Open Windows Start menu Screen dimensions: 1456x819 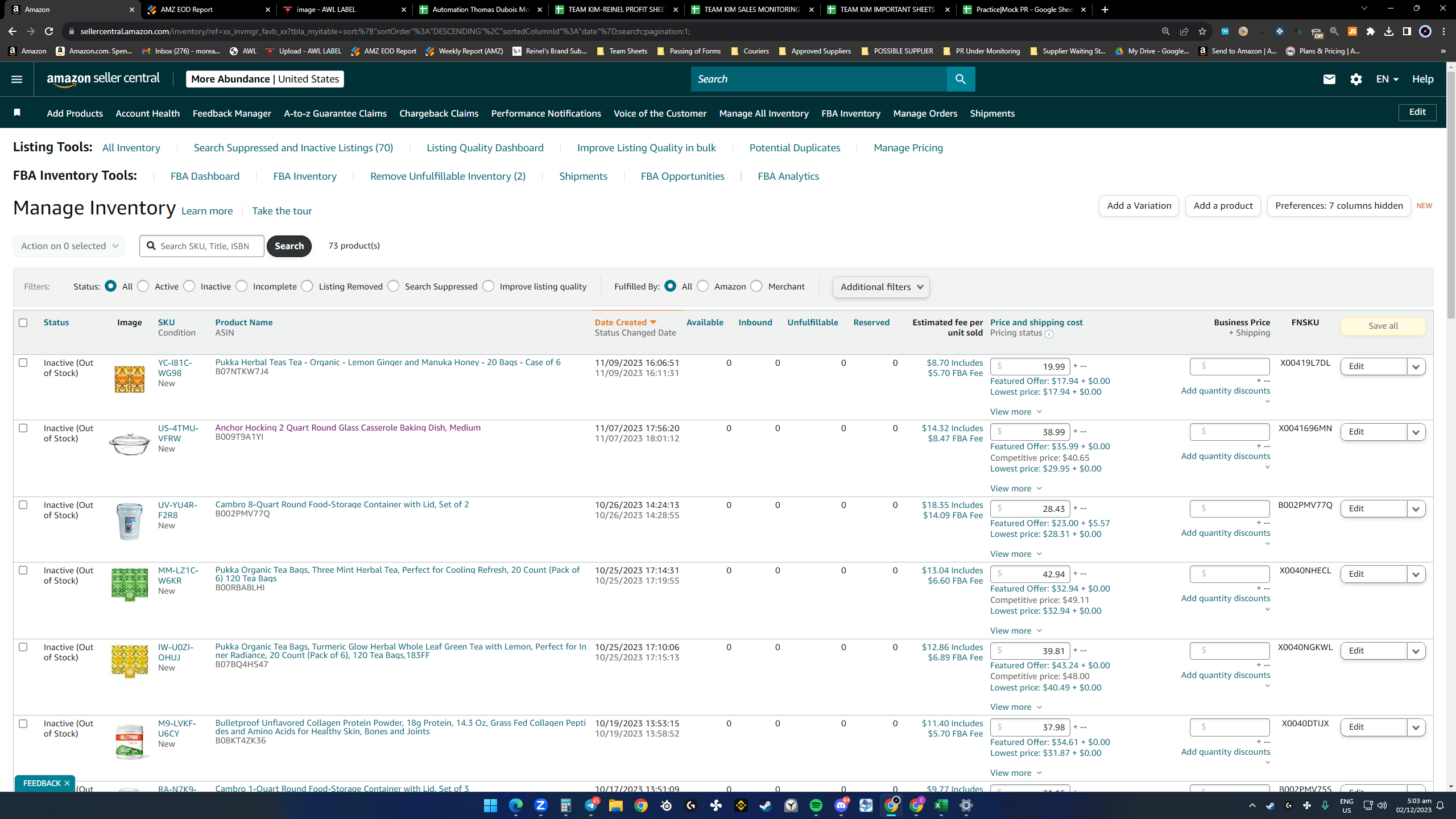pyautogui.click(x=490, y=805)
